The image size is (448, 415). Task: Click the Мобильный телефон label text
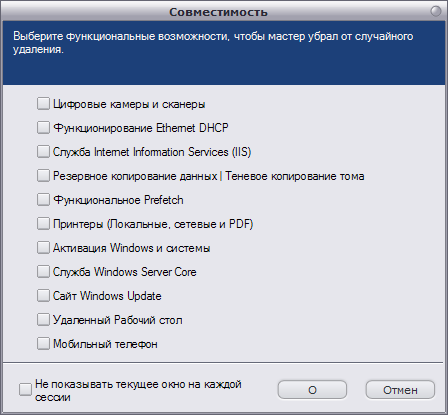coord(105,344)
